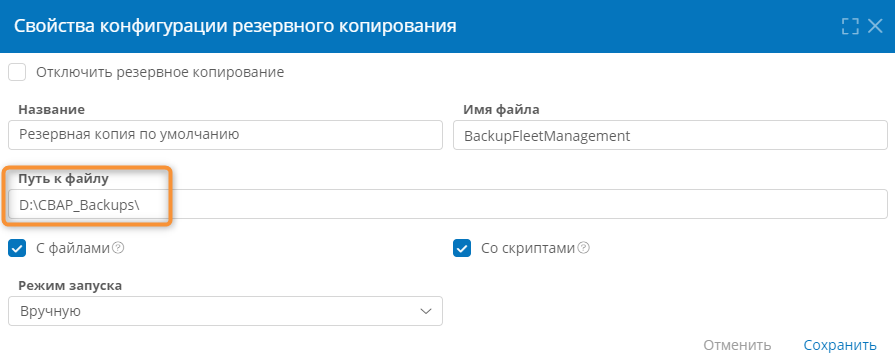Click the Название label text
Screen dimensions: 895x364
pyautogui.click(x=51, y=110)
